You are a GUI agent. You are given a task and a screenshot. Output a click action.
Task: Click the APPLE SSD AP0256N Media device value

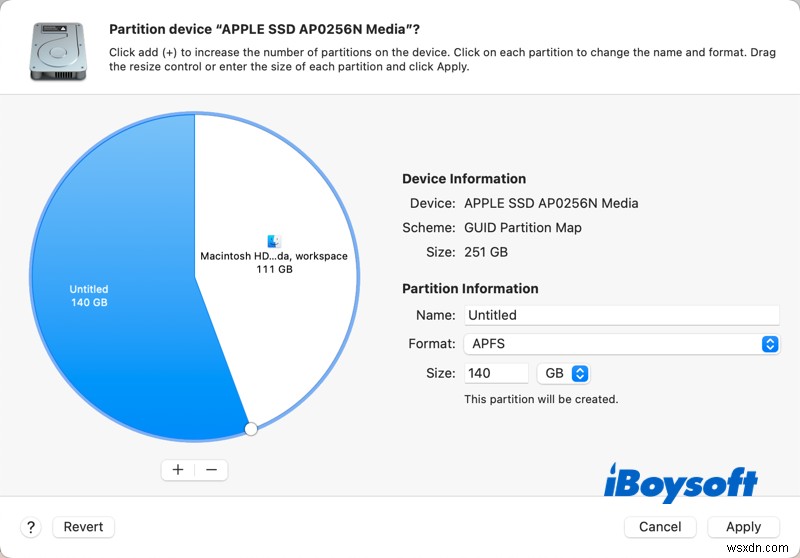click(551, 203)
